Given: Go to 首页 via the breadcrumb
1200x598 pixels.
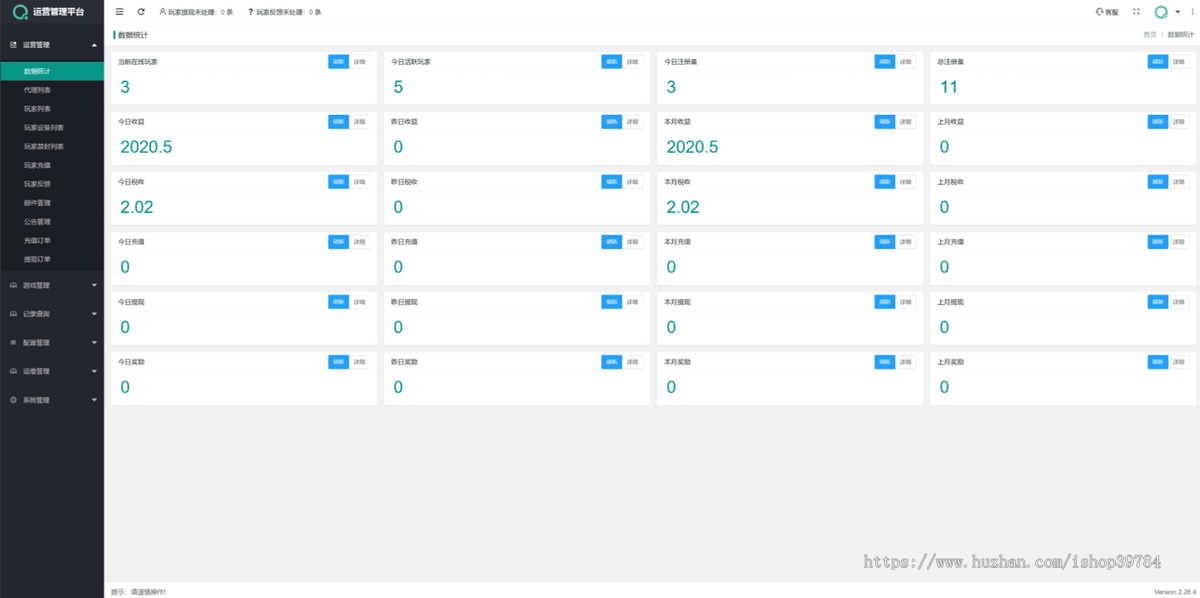Looking at the screenshot, I should pyautogui.click(x=1150, y=35).
